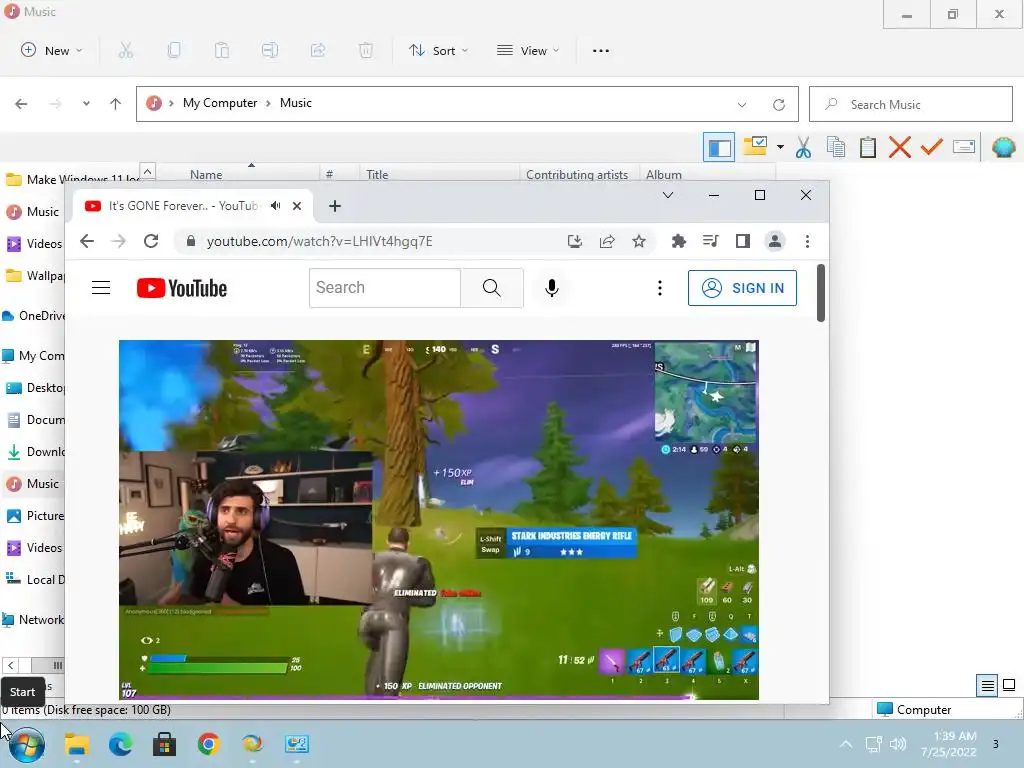1024x768 pixels.
Task: Open the folder options dropdown arrow
Action: point(780,147)
